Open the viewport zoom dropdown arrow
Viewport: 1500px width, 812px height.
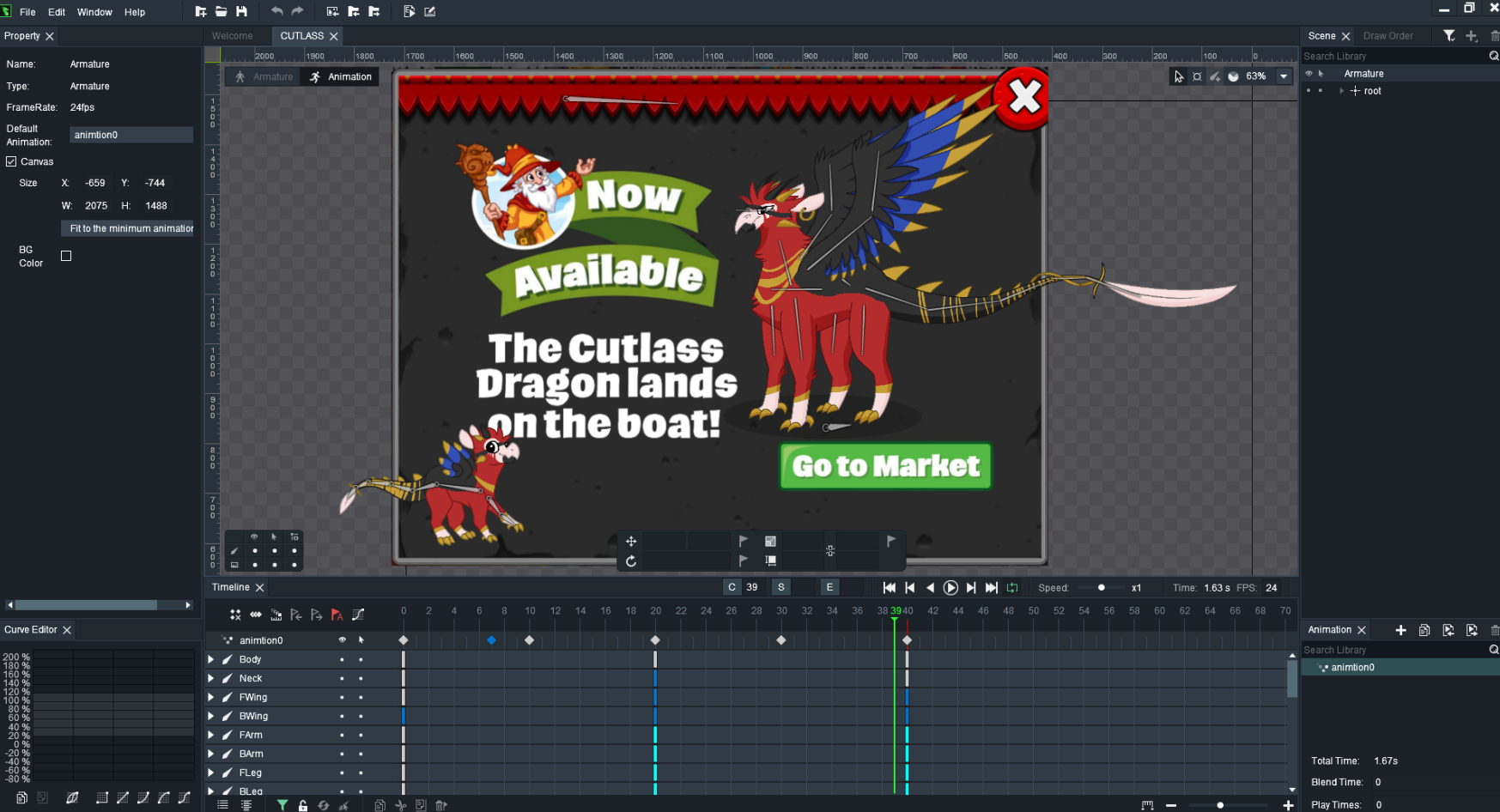[x=1284, y=76]
